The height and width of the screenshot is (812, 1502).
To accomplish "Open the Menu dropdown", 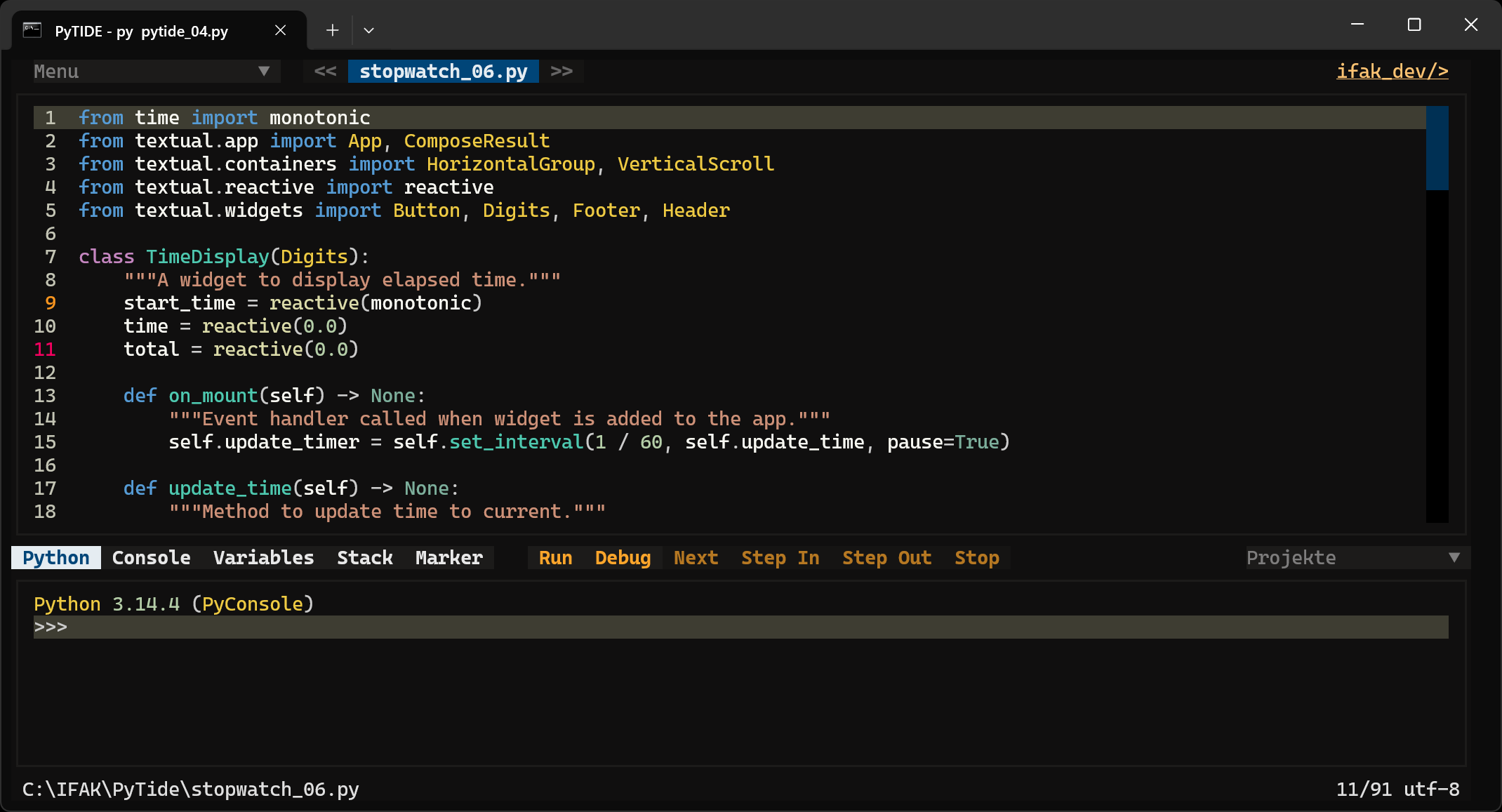I will pos(157,71).
